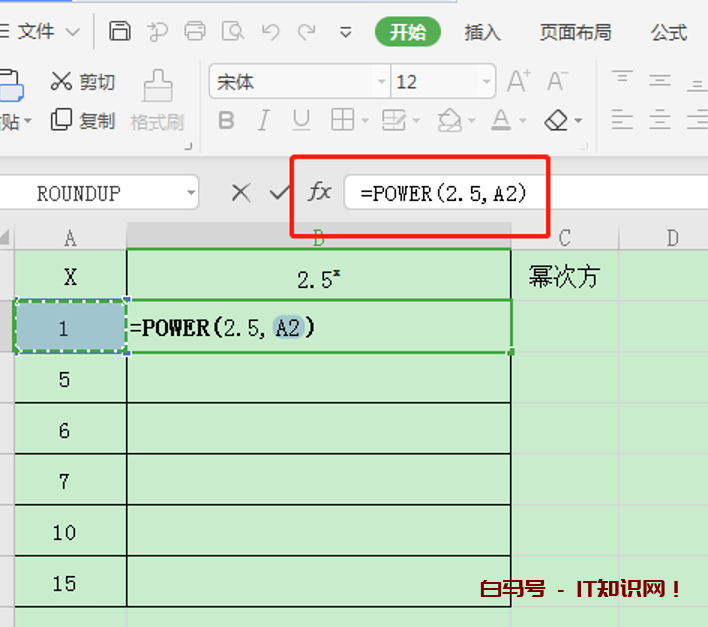Click the Save icon in quick access toolbar
Image resolution: width=708 pixels, height=627 pixels.
(120, 31)
